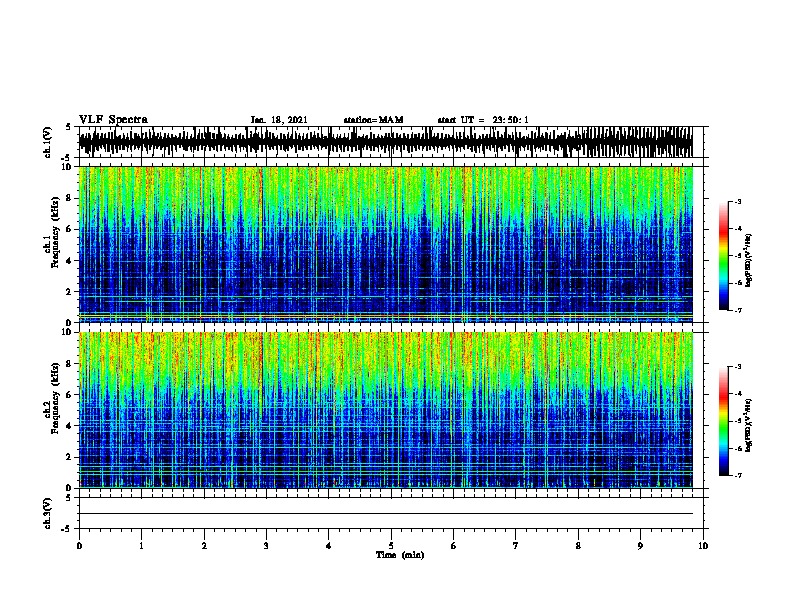Click time axis tick label "6"
This screenshot has height=612, width=792.
[x=454, y=546]
